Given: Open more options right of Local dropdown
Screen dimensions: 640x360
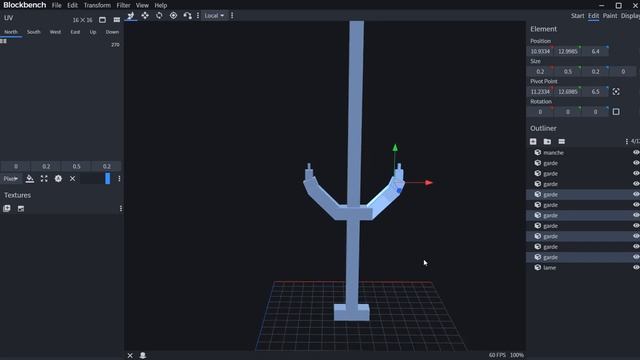Looking at the screenshot, I should click(232, 16).
